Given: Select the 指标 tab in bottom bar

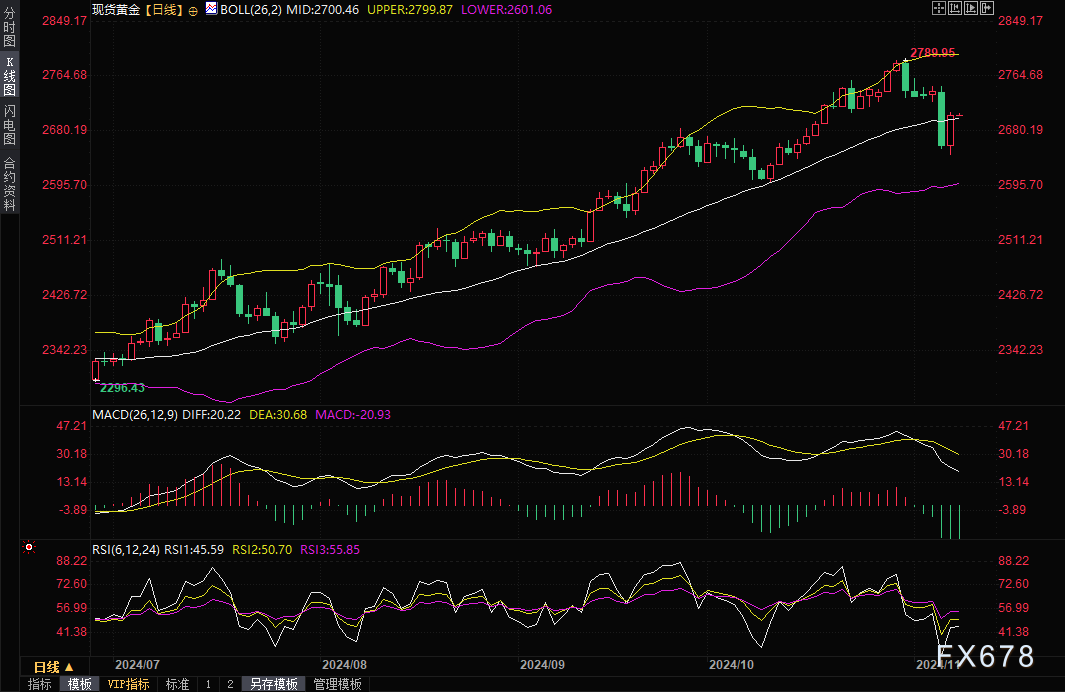Looking at the screenshot, I should pyautogui.click(x=40, y=684).
